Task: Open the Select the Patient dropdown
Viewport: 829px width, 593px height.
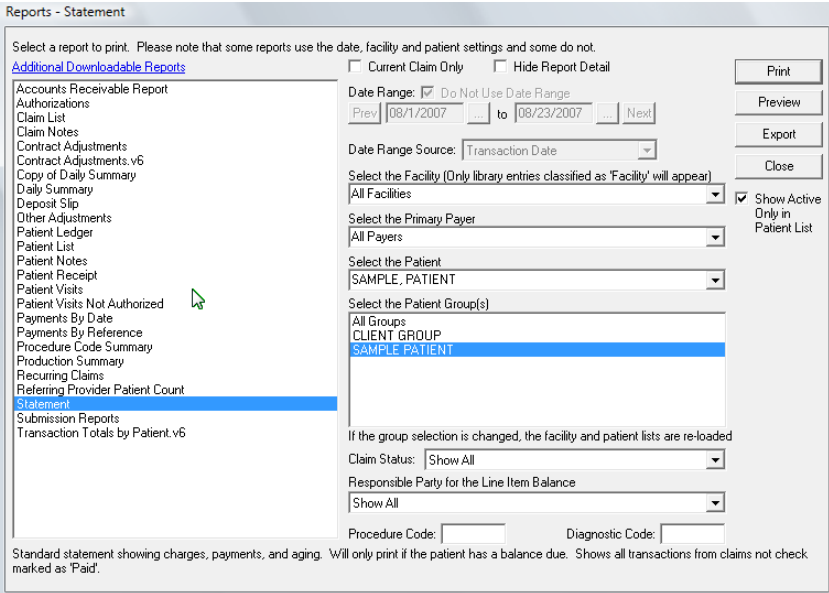Action: click(714, 280)
